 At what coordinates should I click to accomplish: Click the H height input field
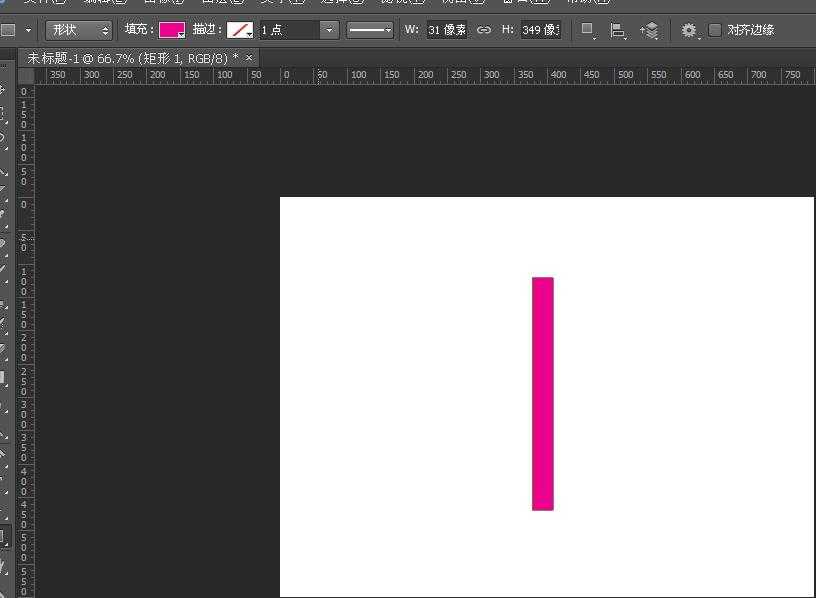pyautogui.click(x=540, y=30)
